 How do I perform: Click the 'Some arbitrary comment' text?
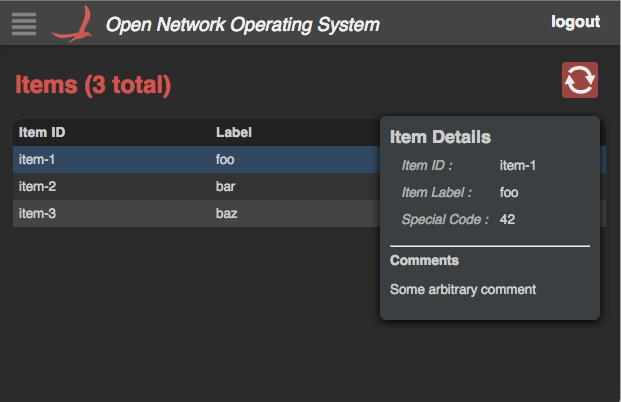463,289
